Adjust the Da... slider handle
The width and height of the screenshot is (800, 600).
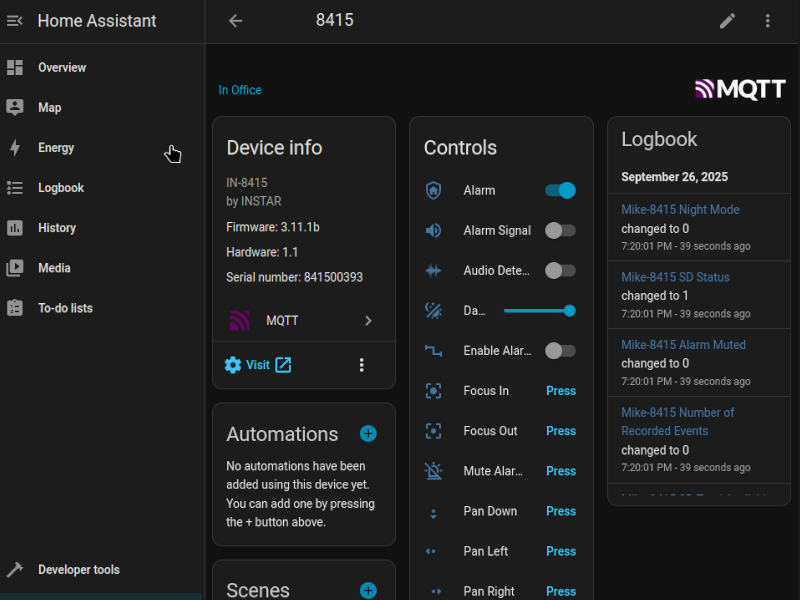pos(569,310)
